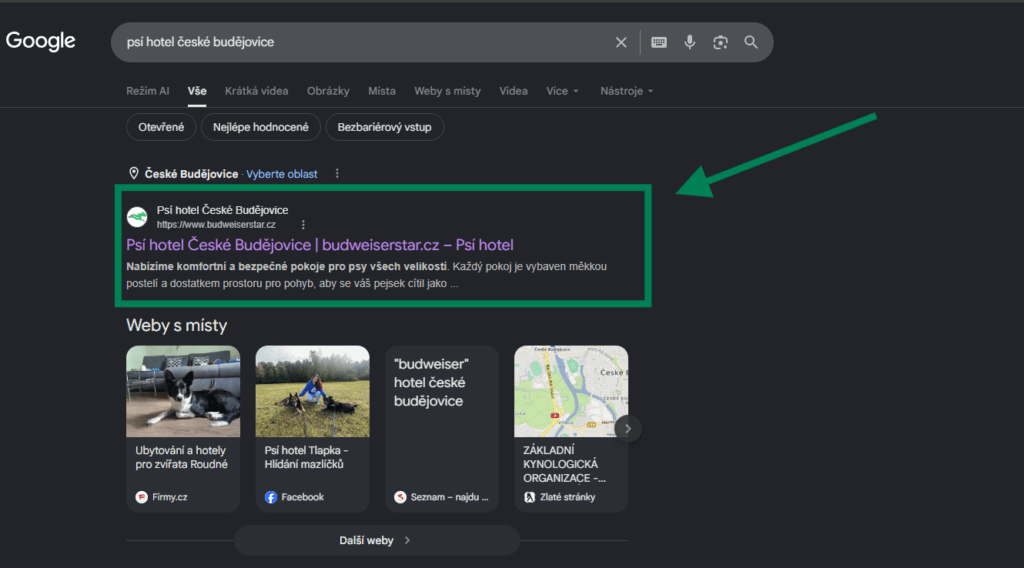Screen dimensions: 1024x568
Task: Click the Zlaté stránky source icon
Action: (x=530, y=497)
